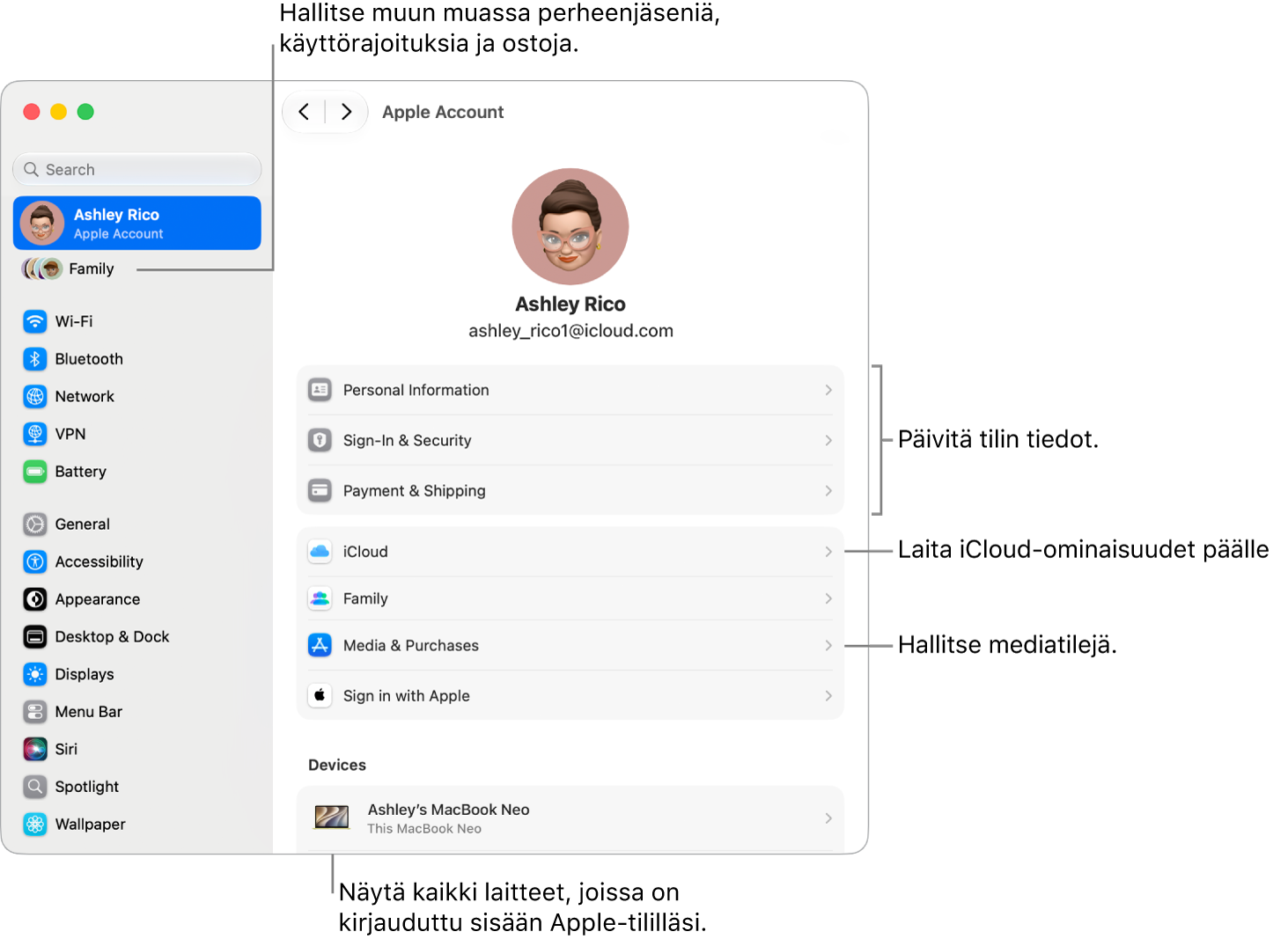Open the Menu Bar icon
This screenshot has width=1288, height=939.
coord(35,712)
